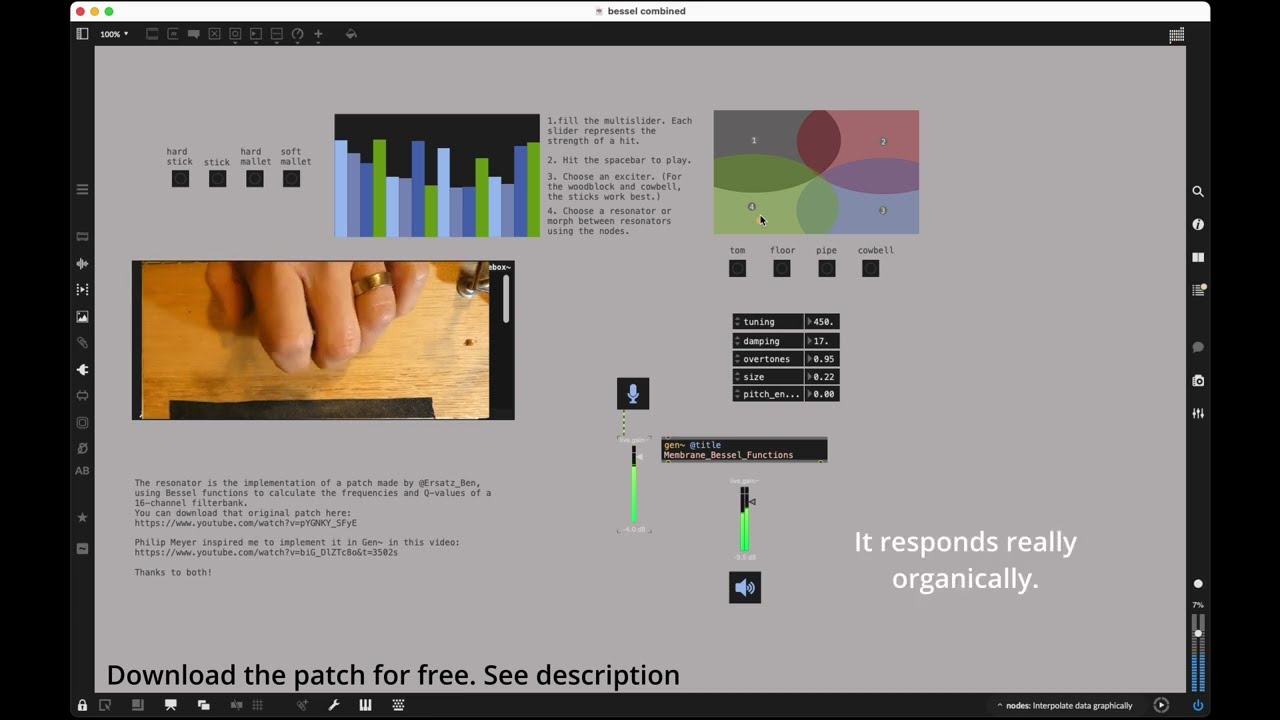The image size is (1280, 720).
Task: Open the images browser in left sidebar
Action: (82, 317)
